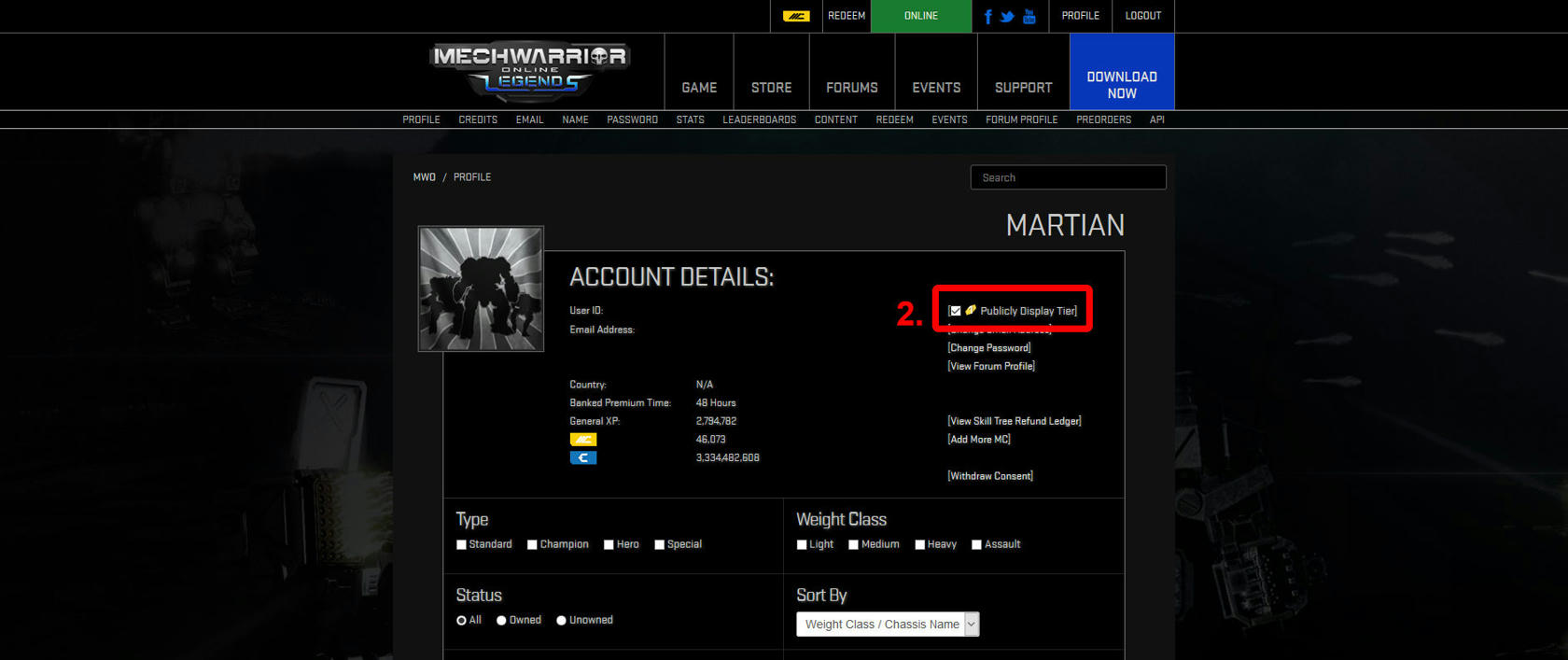Go to the CONTENT submenu tab
Viewport: 1568px width, 660px height.
tap(835, 119)
